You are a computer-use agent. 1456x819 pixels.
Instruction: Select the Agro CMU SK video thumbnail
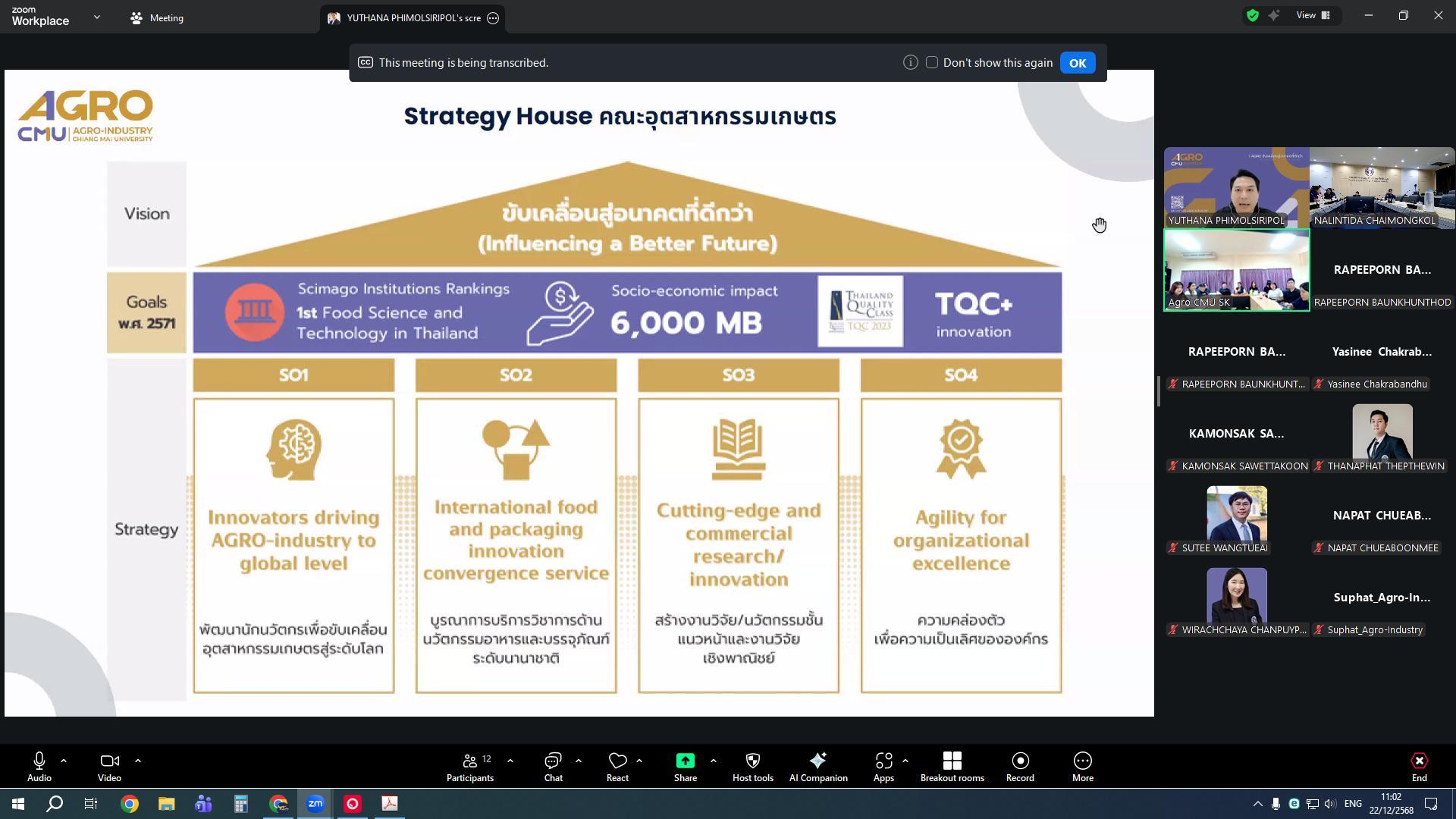(1236, 270)
